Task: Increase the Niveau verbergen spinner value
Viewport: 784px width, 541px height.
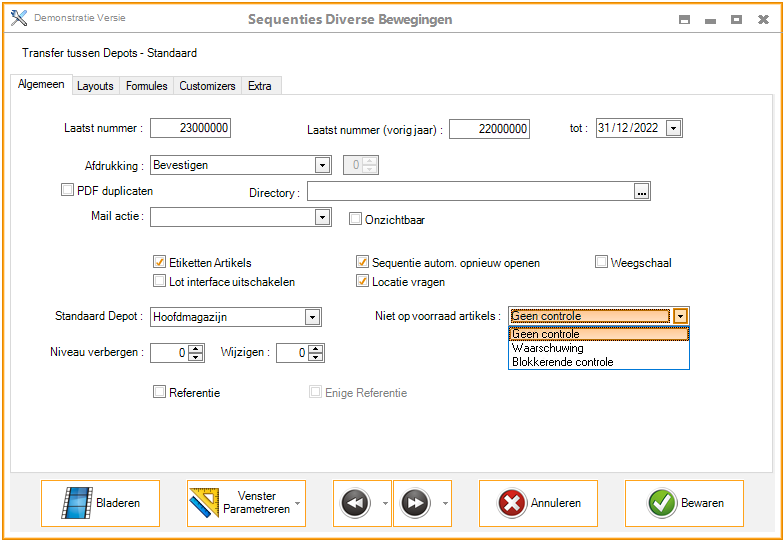Action: pos(195,348)
